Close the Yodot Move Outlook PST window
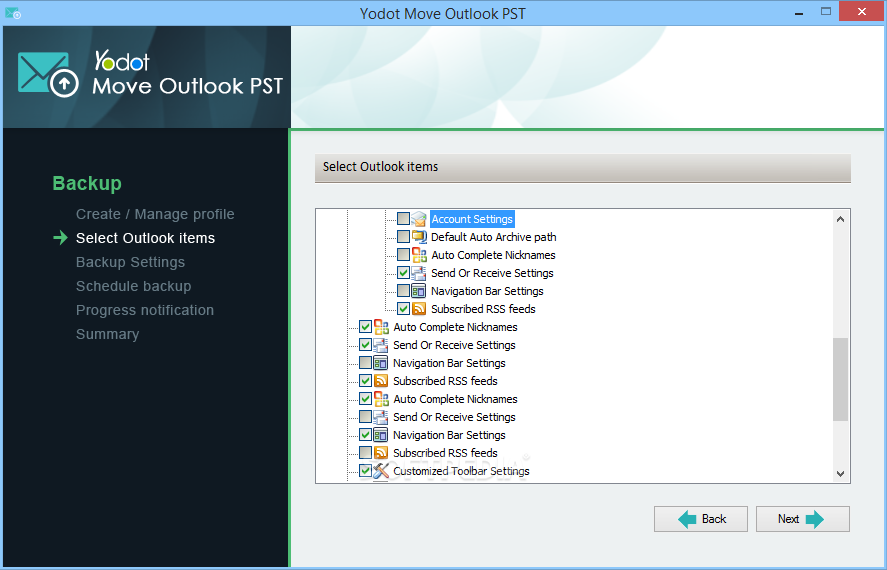This screenshot has height=570, width=887. 862,12
